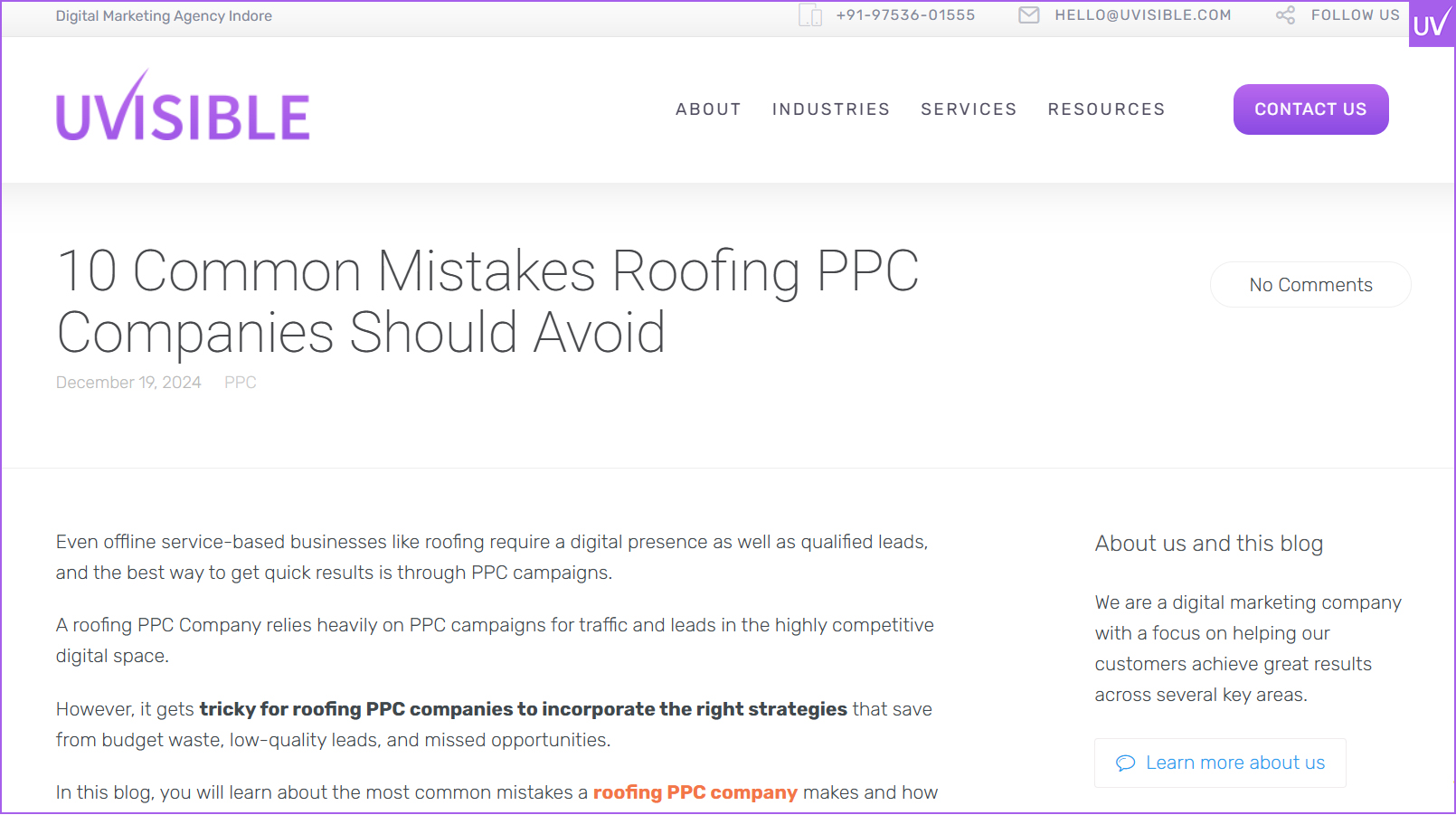Image resolution: width=1456 pixels, height=815 pixels.
Task: Click the UV badge in top-right corner
Action: pyautogui.click(x=1431, y=24)
